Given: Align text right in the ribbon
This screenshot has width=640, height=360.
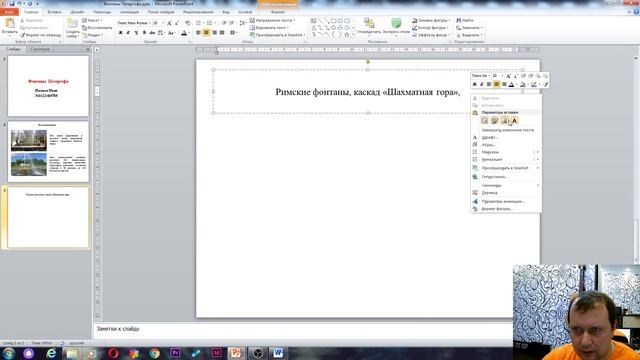Looking at the screenshot, I should 214,33.
